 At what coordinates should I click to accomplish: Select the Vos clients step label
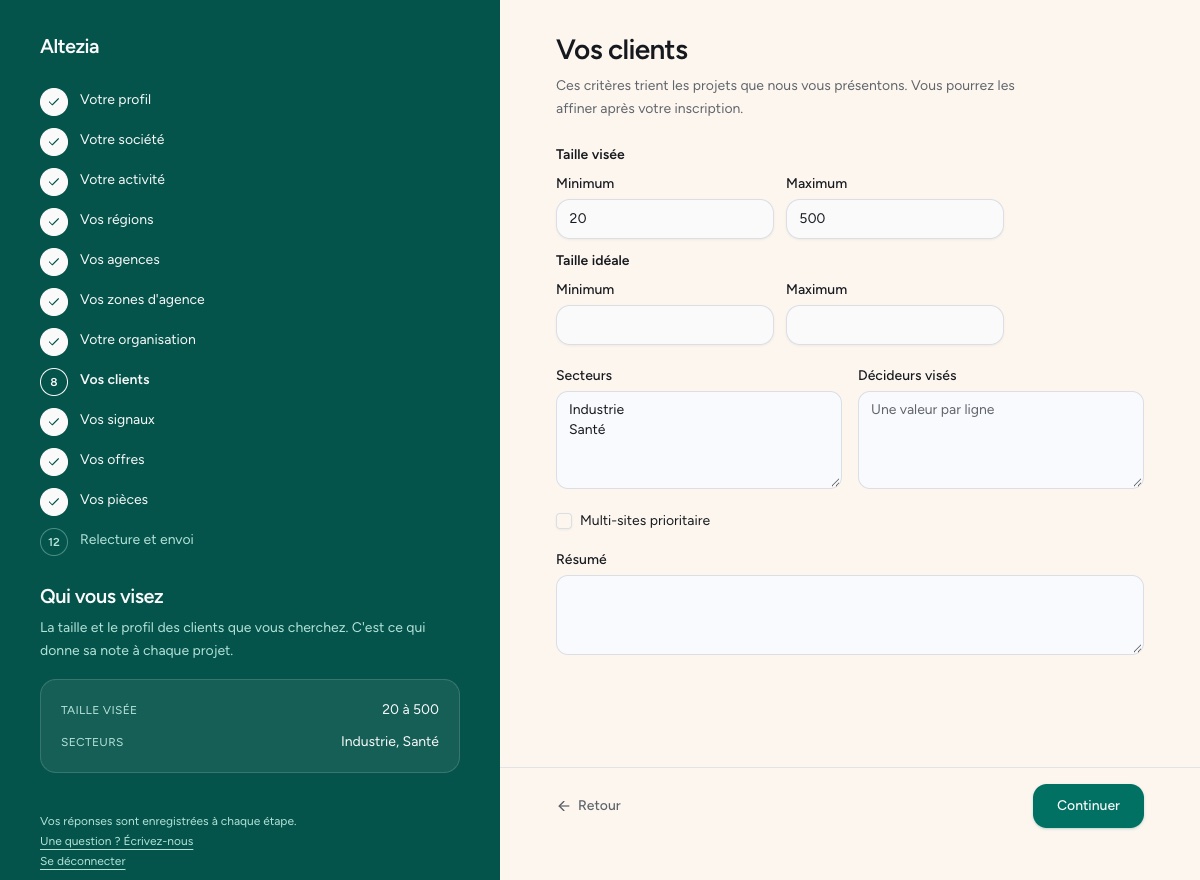115,380
